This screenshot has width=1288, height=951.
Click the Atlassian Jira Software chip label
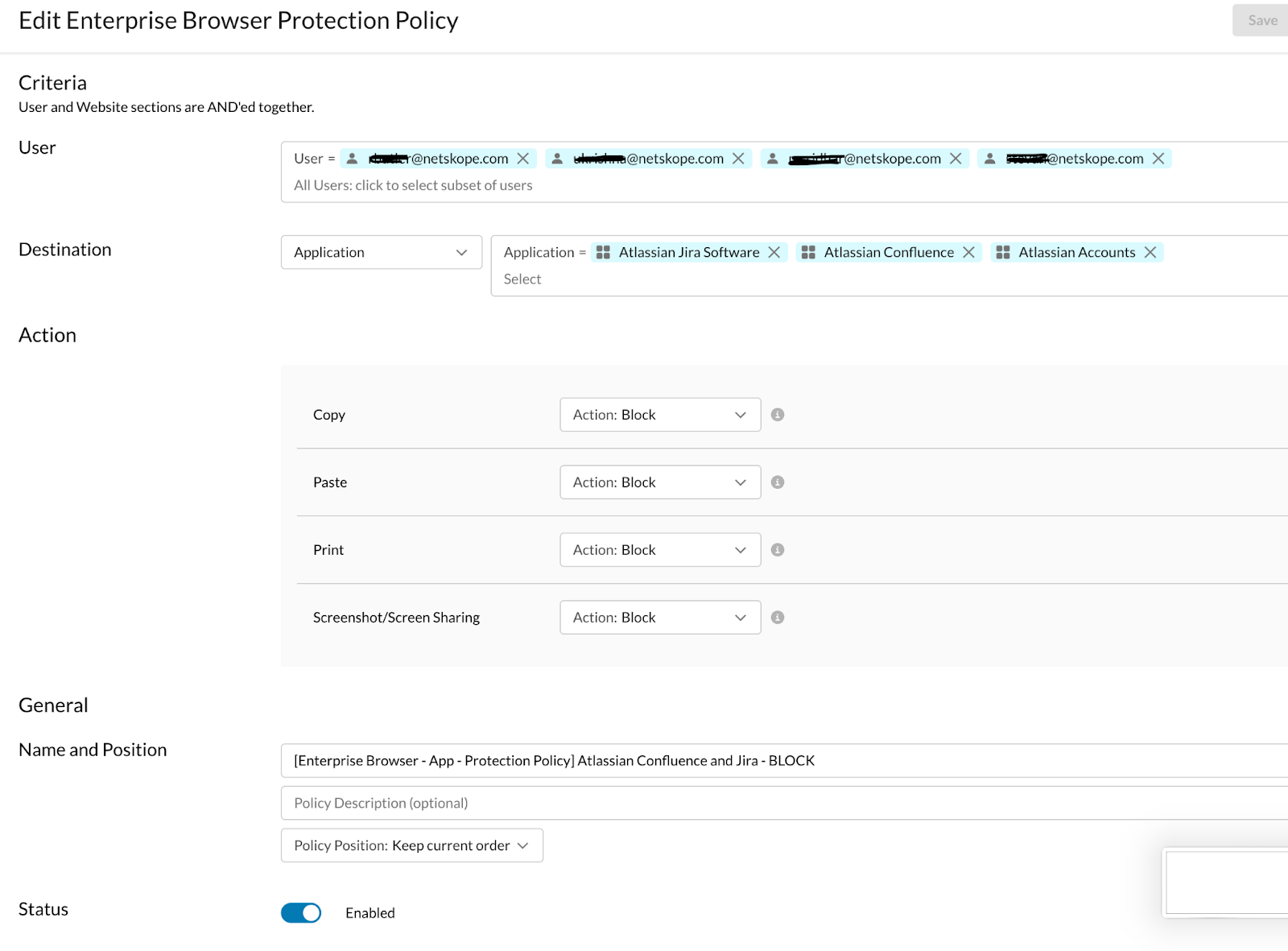(x=689, y=252)
